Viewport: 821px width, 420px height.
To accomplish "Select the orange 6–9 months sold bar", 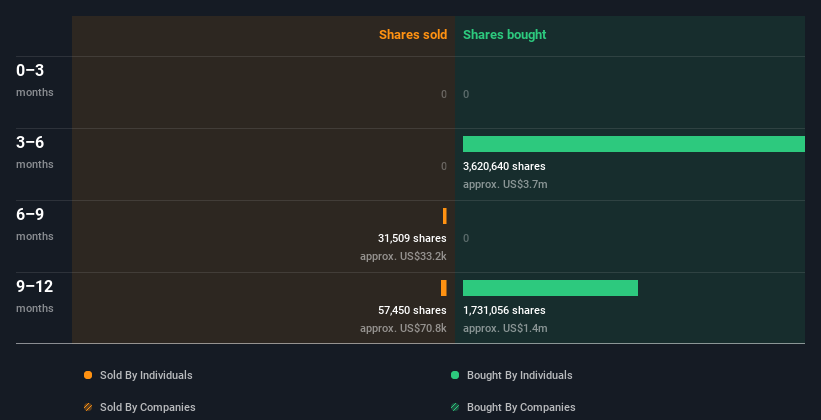I will tap(445, 216).
